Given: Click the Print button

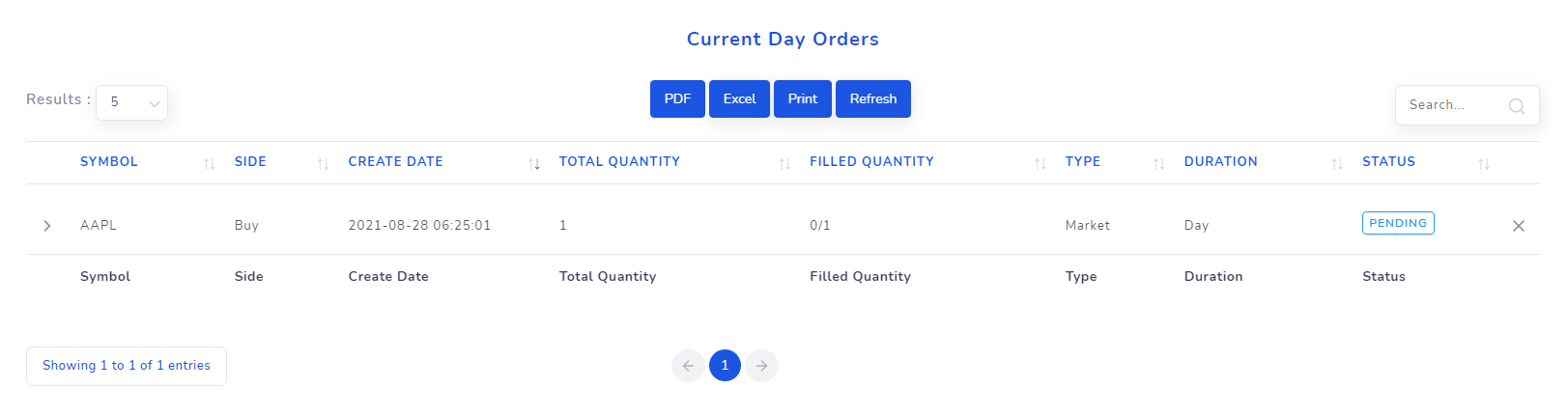Looking at the screenshot, I should 803,98.
